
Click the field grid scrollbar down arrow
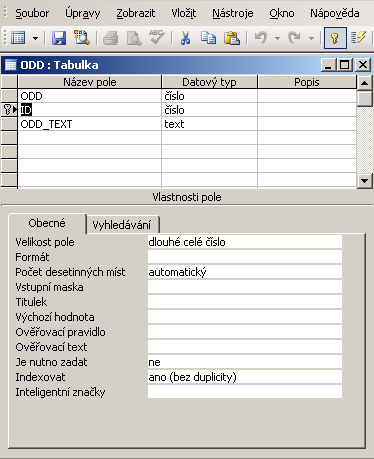pos(364,181)
